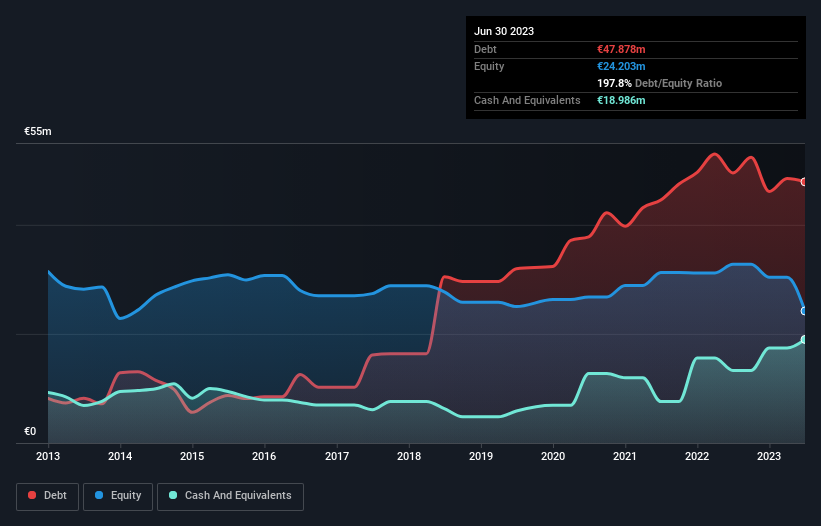The width and height of the screenshot is (821, 526).
Task: Click the blue Equity endpoint marker
Action: pyautogui.click(x=804, y=311)
